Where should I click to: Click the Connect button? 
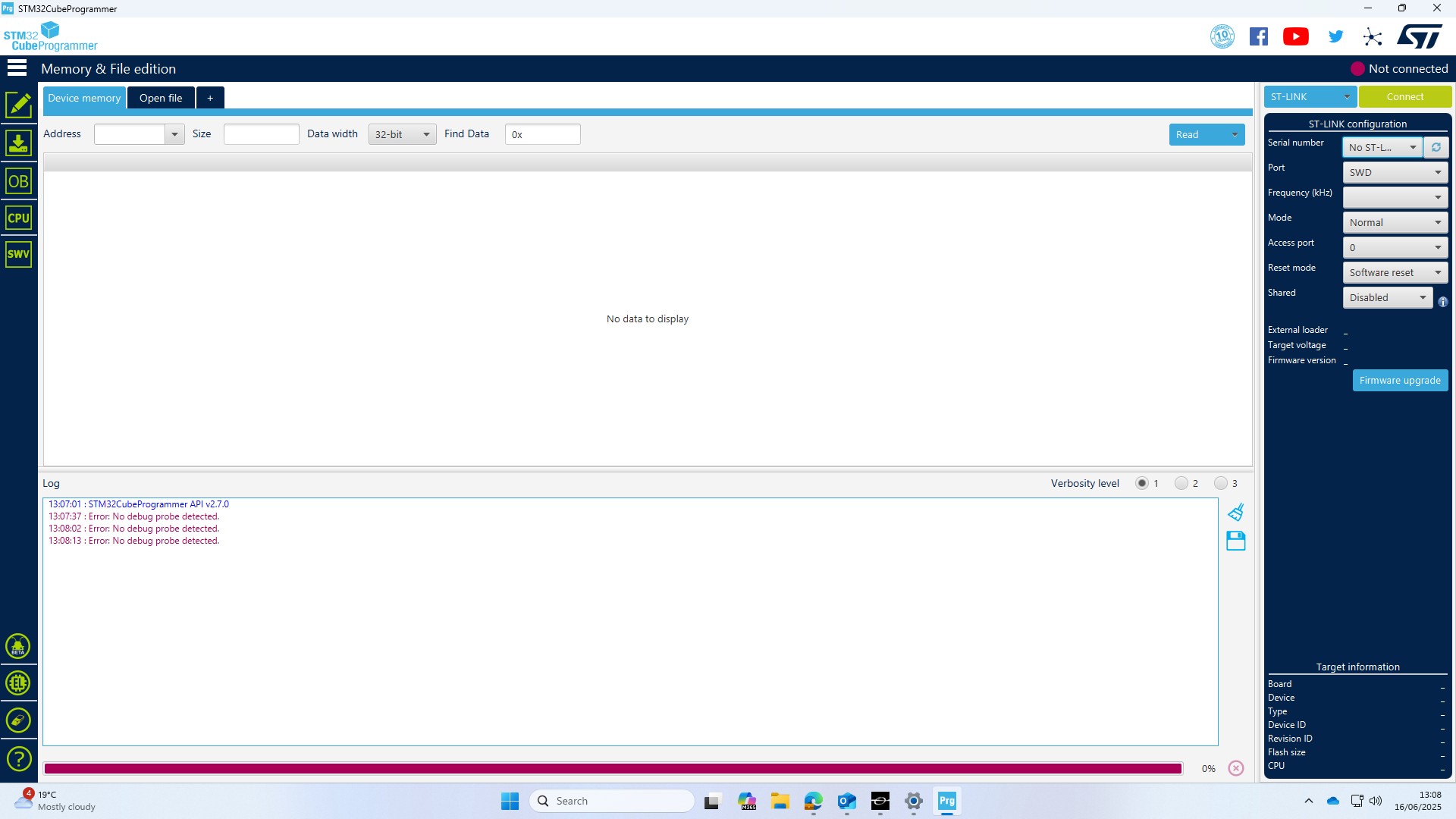pyautogui.click(x=1405, y=96)
